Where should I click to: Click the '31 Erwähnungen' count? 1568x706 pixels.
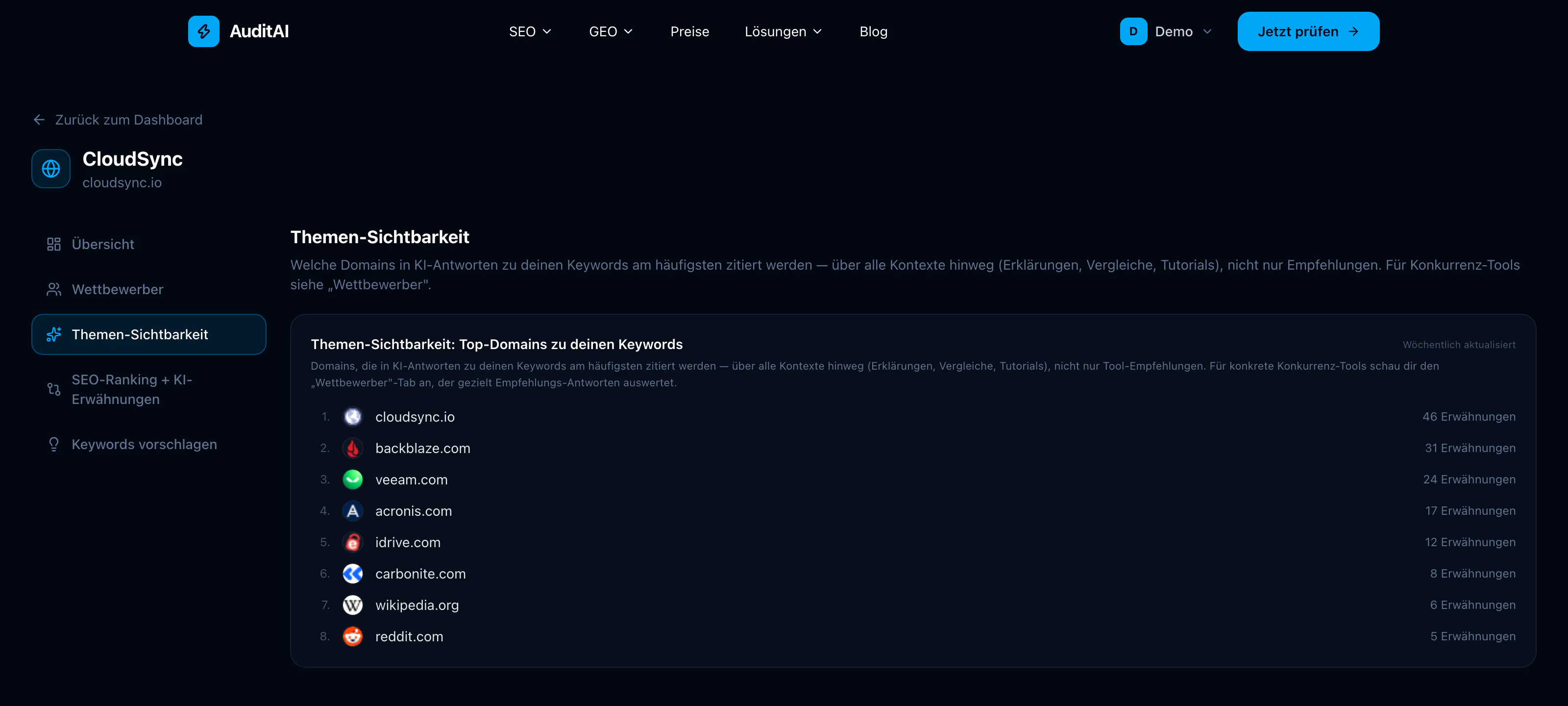point(1470,448)
